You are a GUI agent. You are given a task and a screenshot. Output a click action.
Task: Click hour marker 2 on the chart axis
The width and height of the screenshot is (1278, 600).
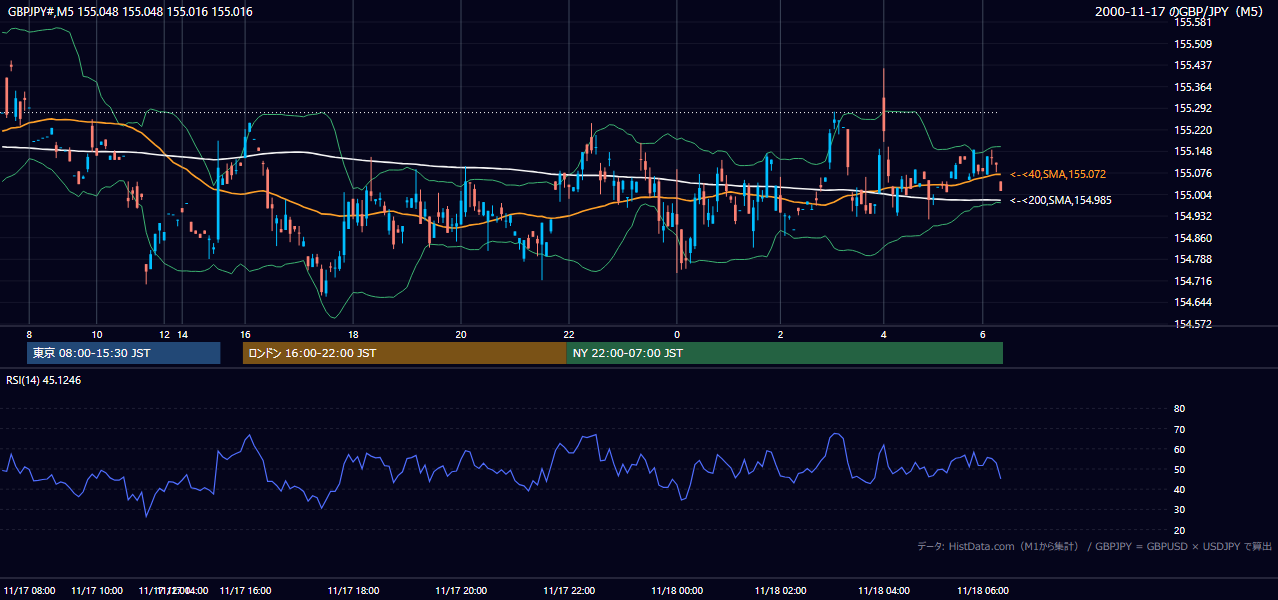780,334
